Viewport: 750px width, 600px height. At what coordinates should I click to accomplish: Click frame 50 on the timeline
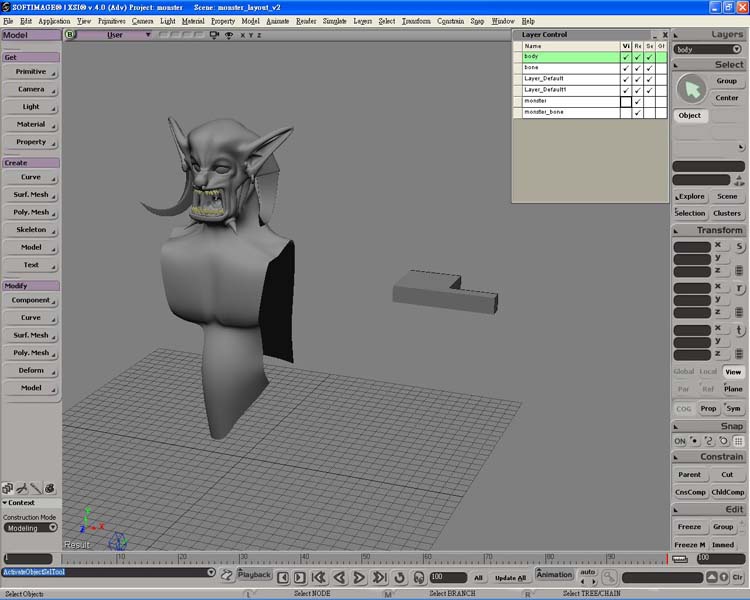363,558
